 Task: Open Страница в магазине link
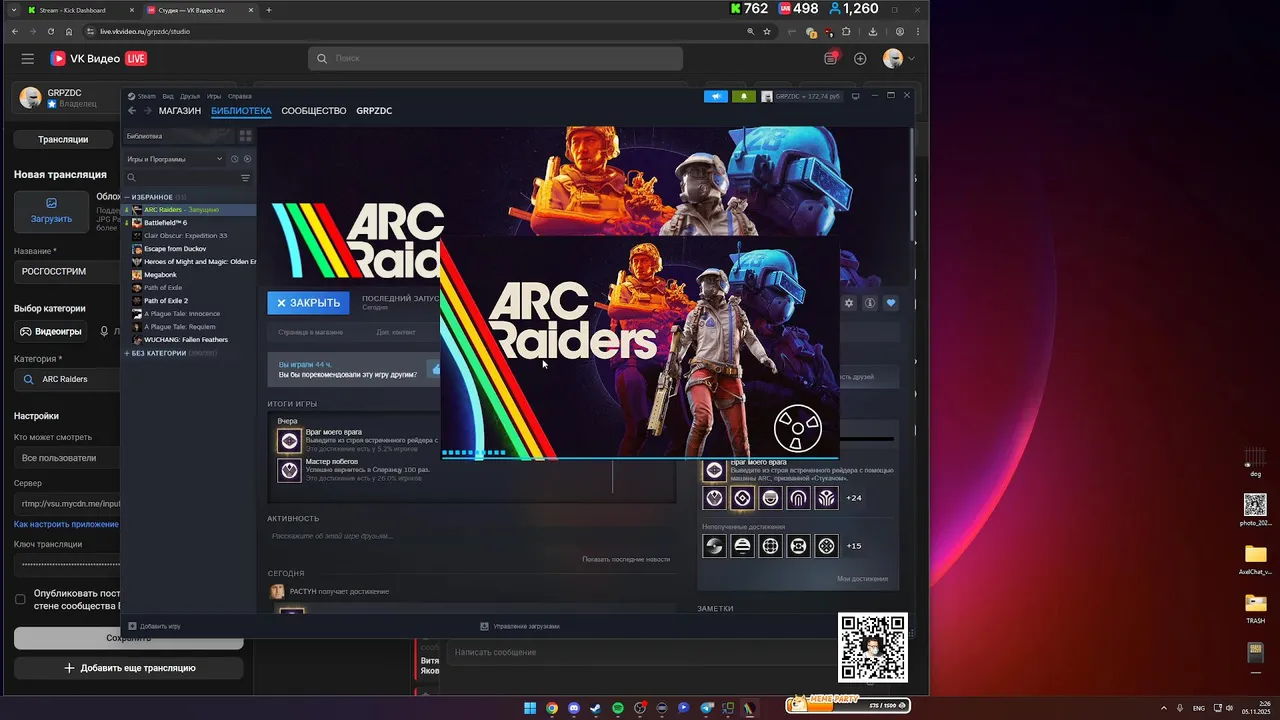pos(310,332)
